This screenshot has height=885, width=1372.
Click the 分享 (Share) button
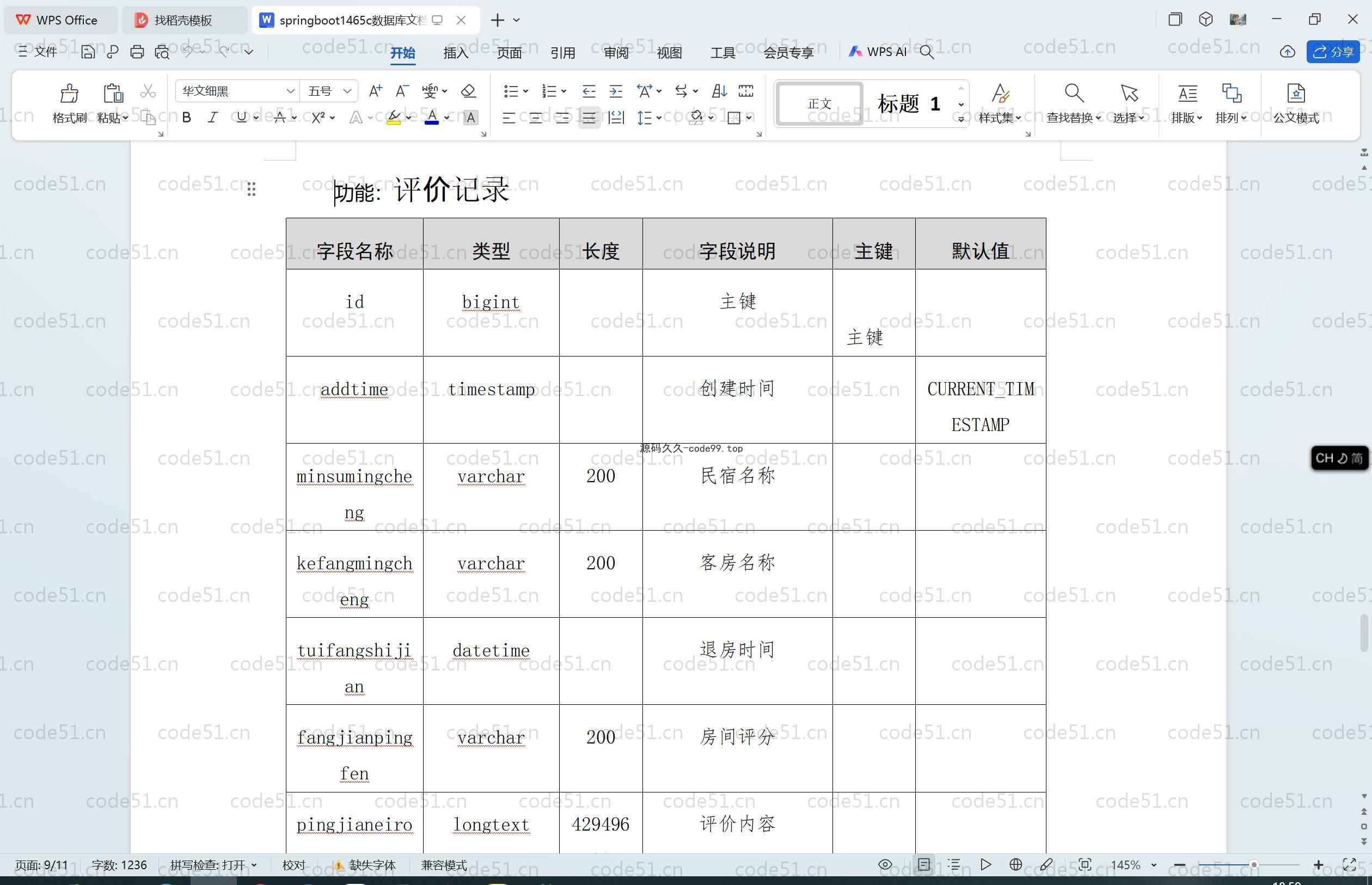tap(1332, 52)
